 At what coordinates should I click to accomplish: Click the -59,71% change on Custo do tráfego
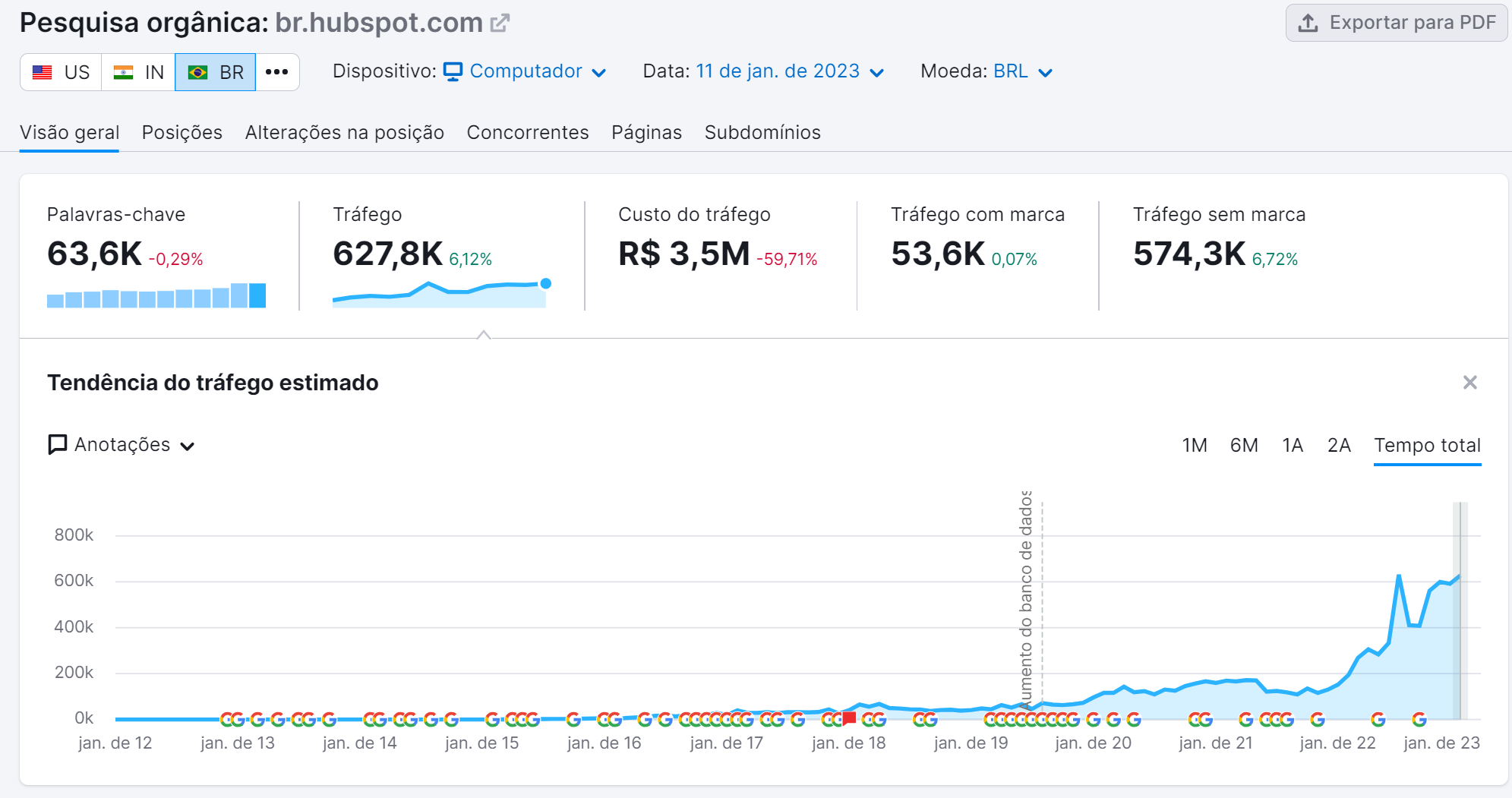(x=787, y=260)
